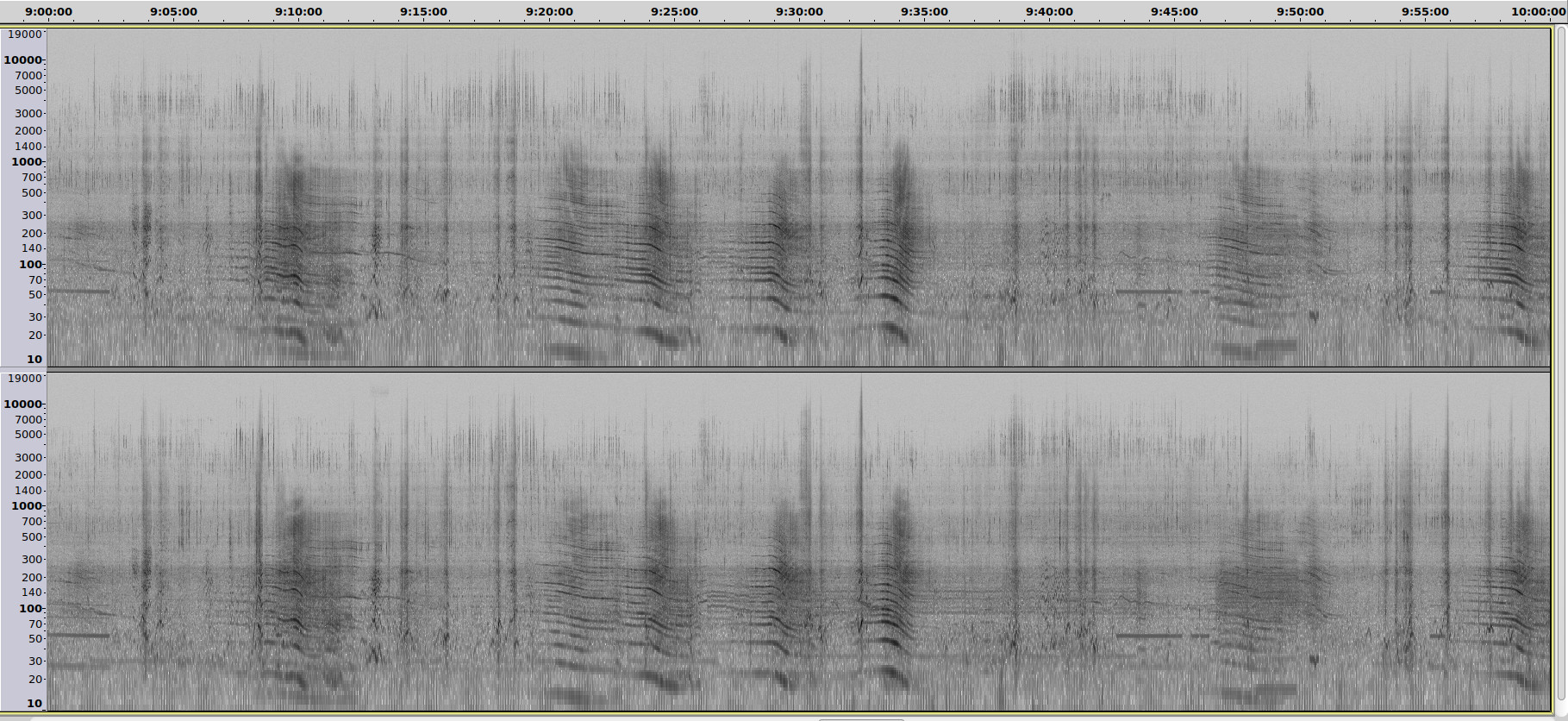1568x721 pixels.
Task: Click the 9:05:00 timeline label
Action: click(x=173, y=12)
